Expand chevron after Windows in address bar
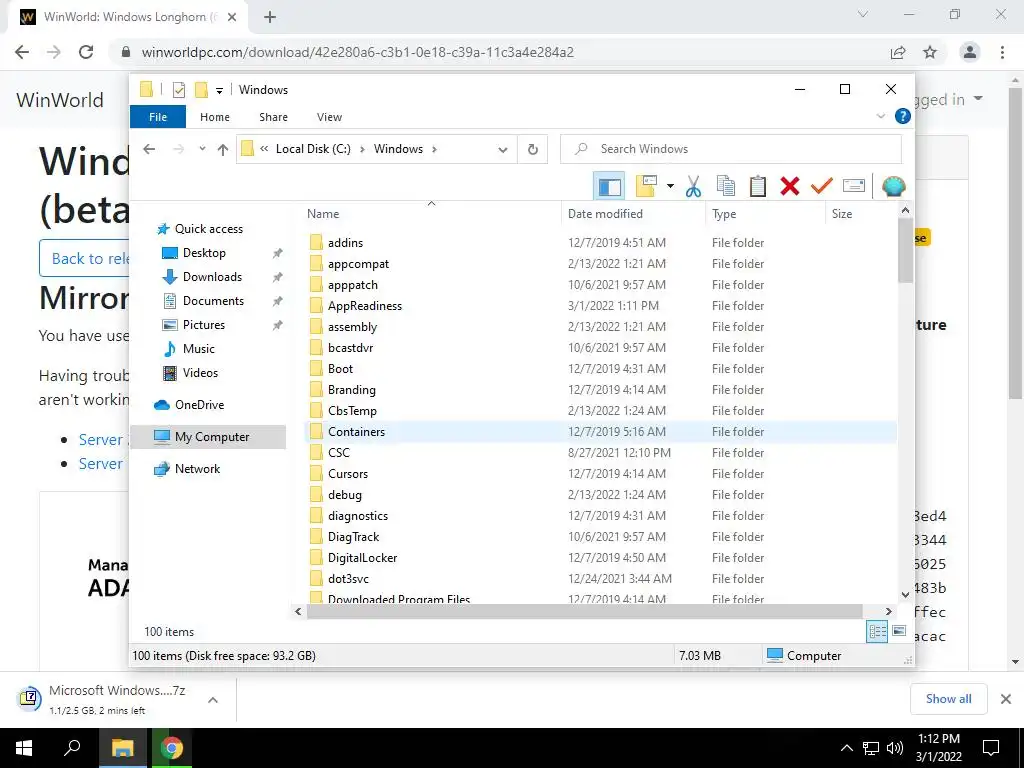The height and width of the screenshot is (768, 1024). click(x=434, y=149)
